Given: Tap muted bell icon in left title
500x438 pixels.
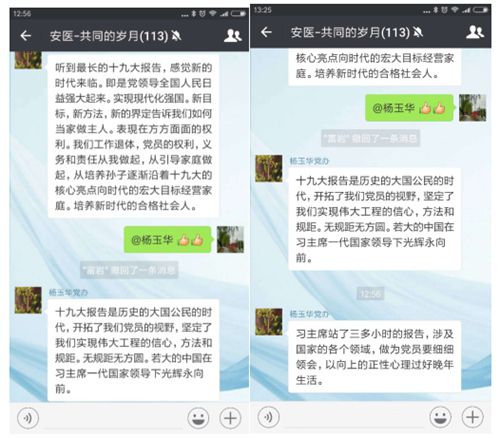Looking at the screenshot, I should [177, 36].
